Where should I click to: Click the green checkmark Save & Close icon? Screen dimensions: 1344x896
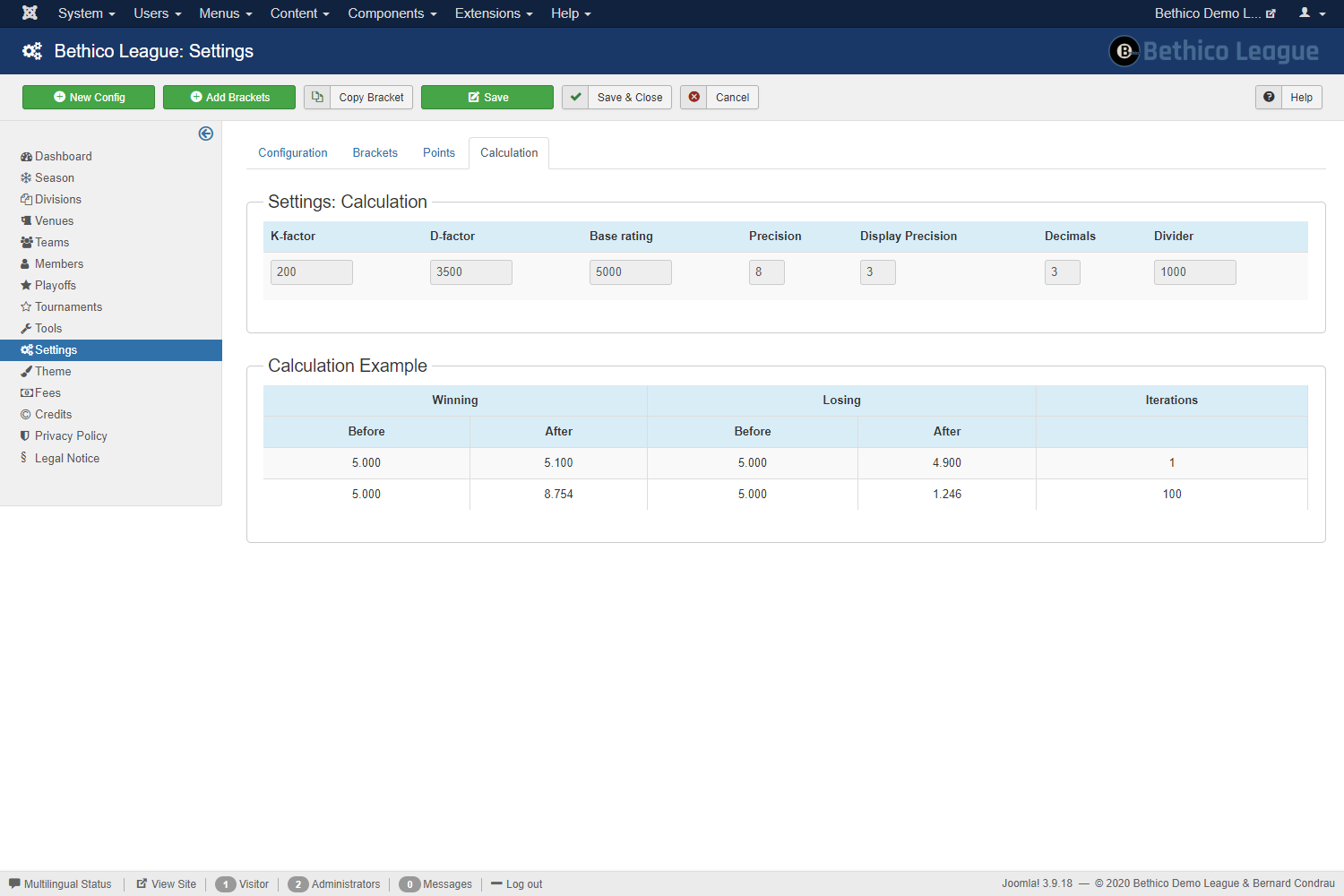tap(576, 97)
